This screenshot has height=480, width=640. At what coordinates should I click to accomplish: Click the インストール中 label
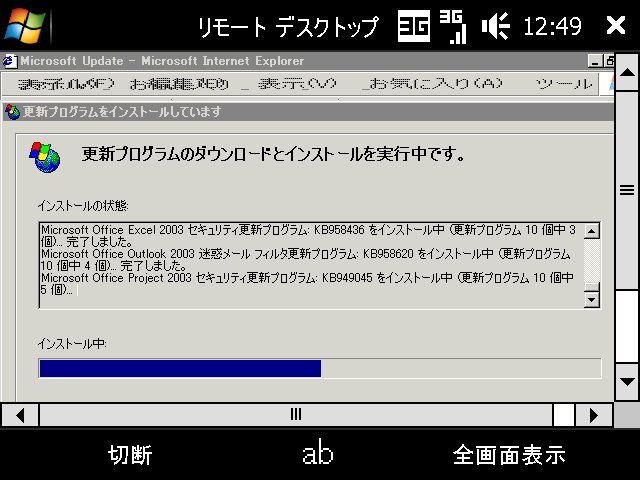coord(72,344)
